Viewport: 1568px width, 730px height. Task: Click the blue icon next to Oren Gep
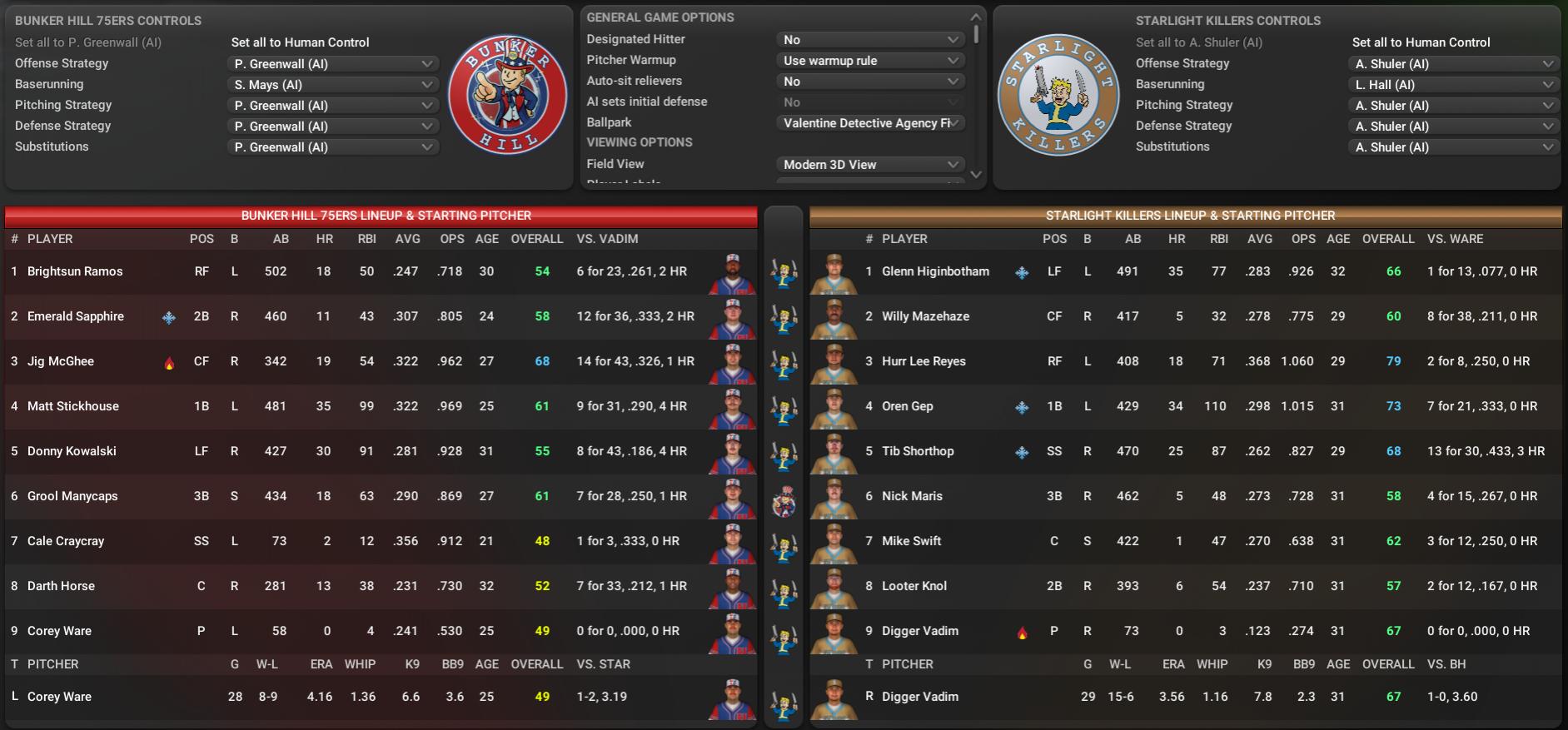(x=1022, y=407)
